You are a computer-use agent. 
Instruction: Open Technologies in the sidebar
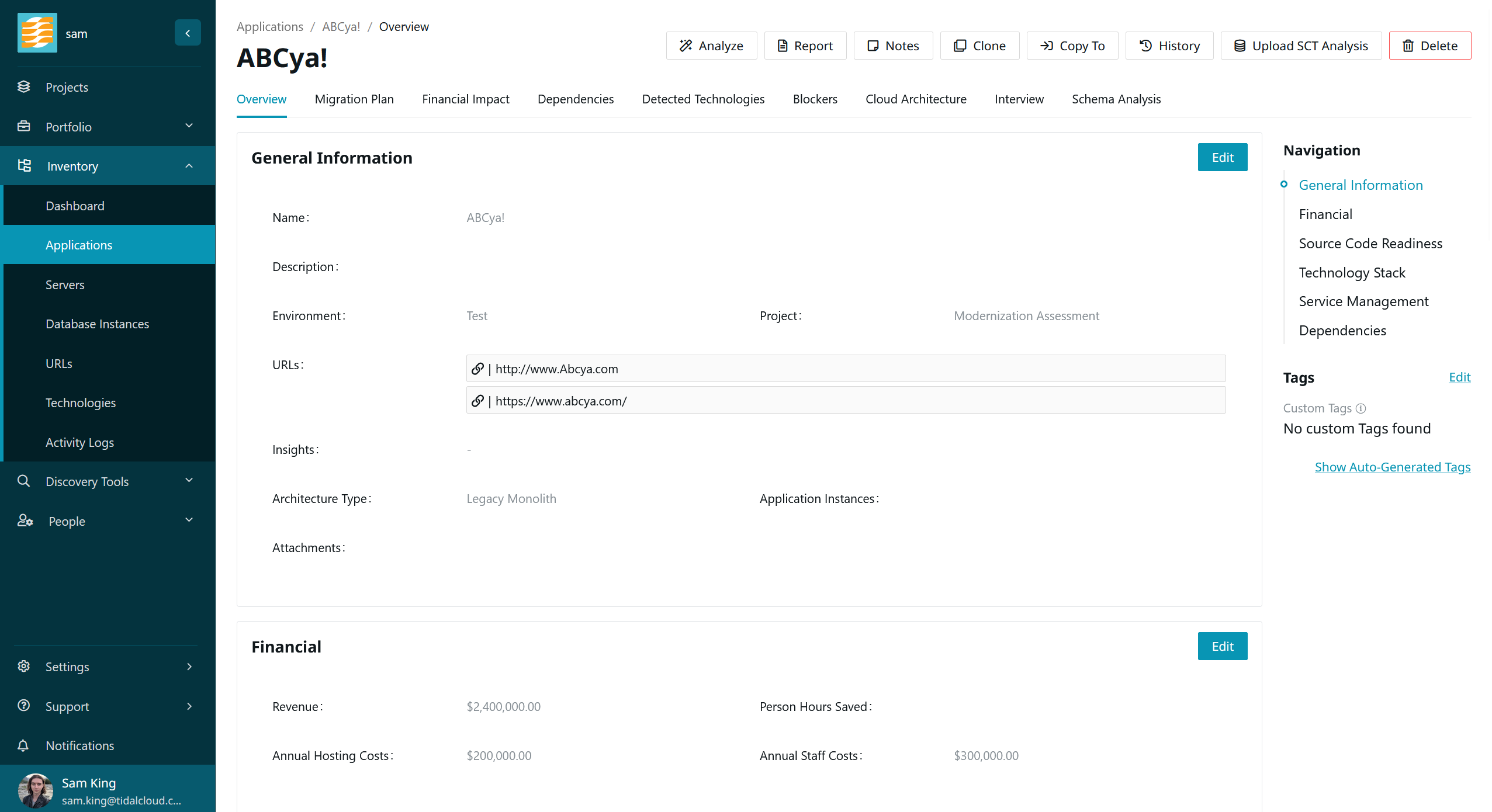109,402
